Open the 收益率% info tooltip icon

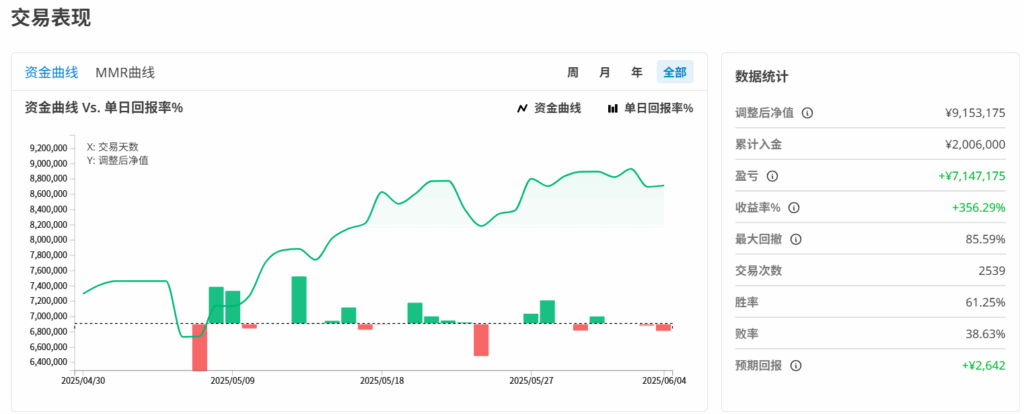(x=793, y=208)
